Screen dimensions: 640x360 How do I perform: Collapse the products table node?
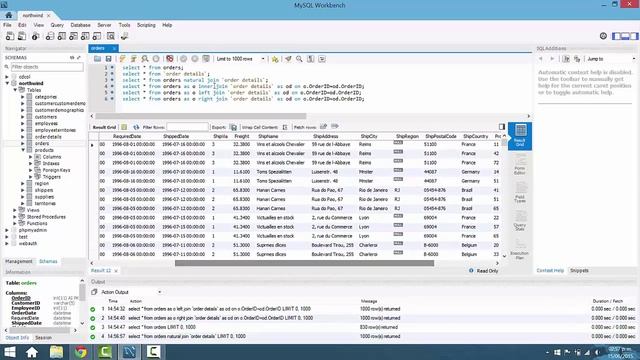pyautogui.click(x=23, y=150)
